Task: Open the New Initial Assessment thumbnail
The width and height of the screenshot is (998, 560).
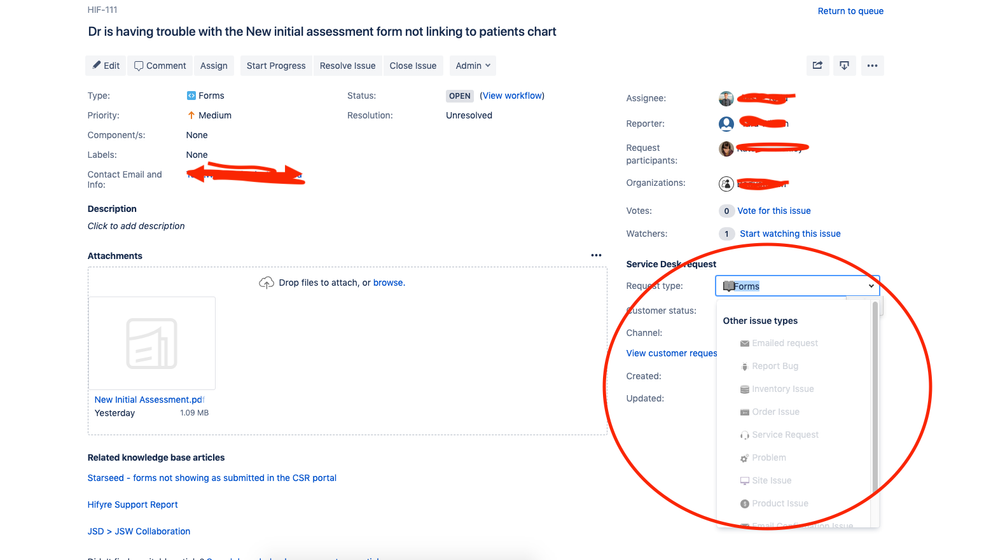Action: (151, 343)
